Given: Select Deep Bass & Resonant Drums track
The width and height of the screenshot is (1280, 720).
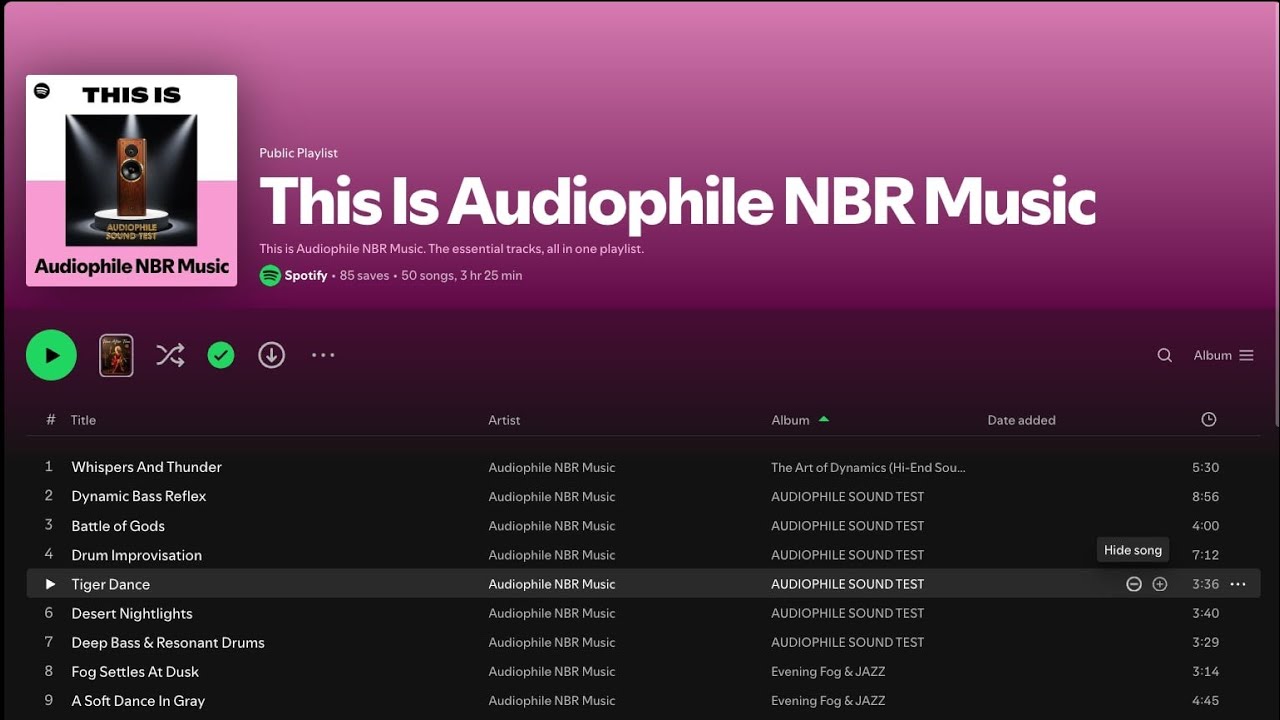Looking at the screenshot, I should pos(168,642).
